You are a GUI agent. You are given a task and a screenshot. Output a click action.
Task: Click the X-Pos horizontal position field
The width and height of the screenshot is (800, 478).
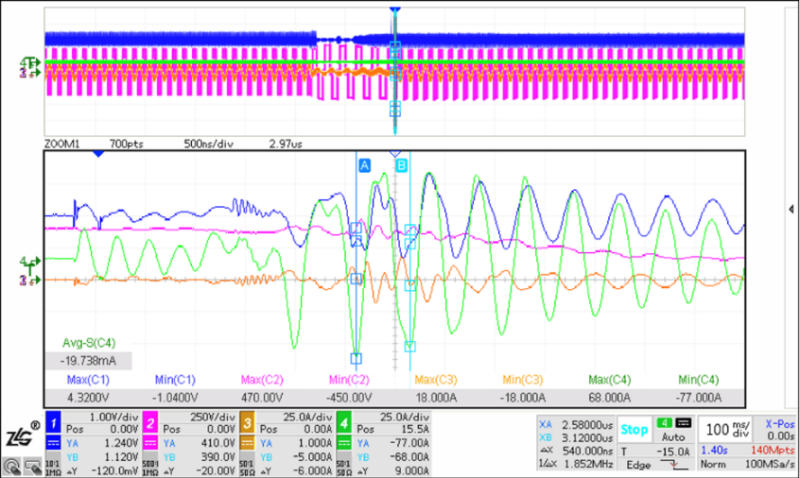[775, 428]
